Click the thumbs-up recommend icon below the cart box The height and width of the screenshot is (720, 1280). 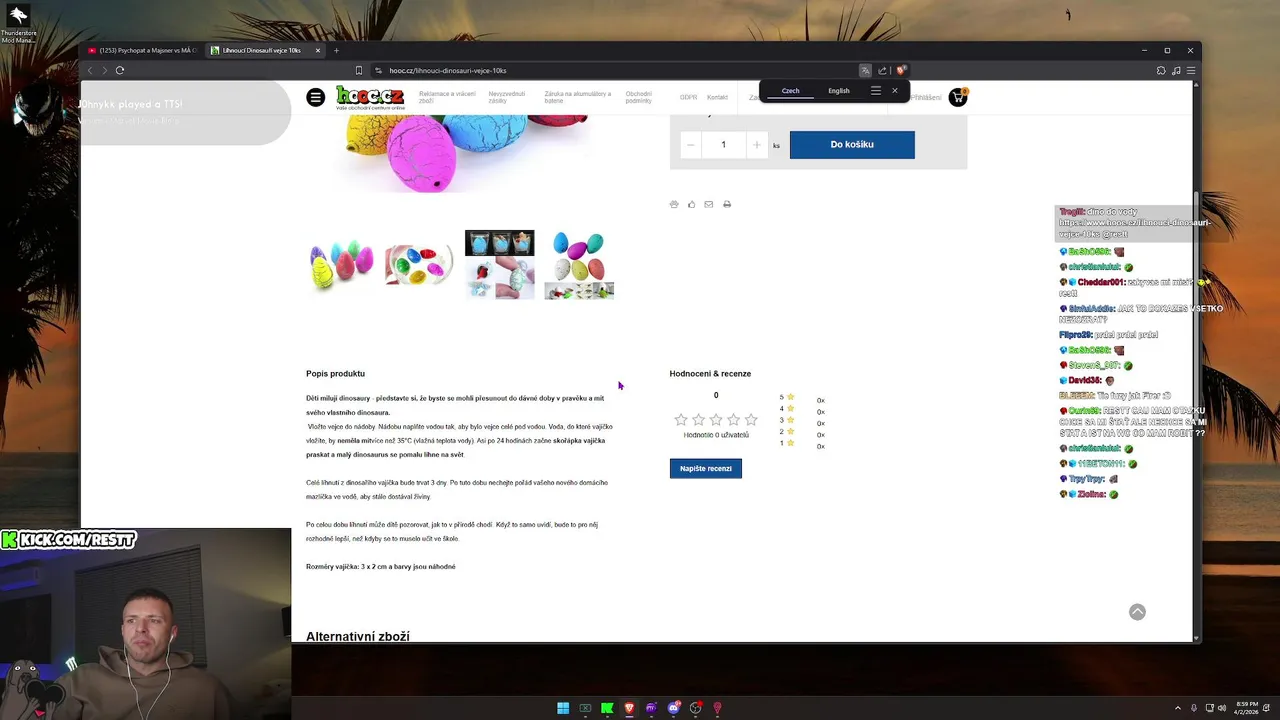[x=691, y=204]
